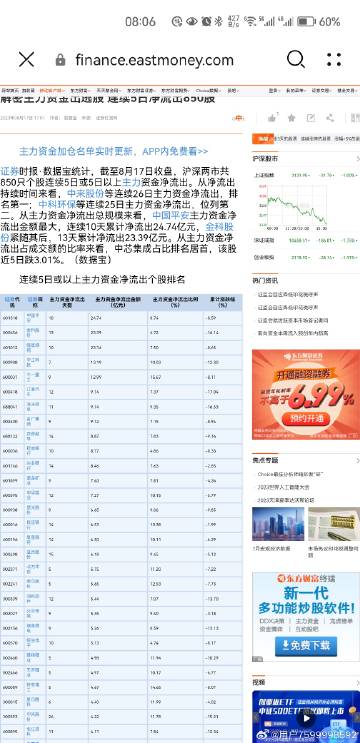Screen dimensions: 360x743
Task: Open the four-dot browser menu
Action: 334,60
